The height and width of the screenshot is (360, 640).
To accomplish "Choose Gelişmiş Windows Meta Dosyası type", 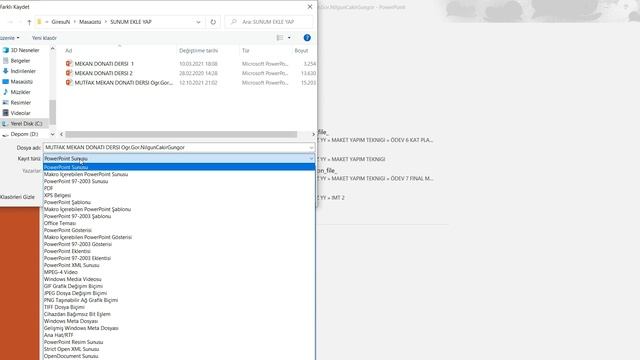I will (179, 328).
